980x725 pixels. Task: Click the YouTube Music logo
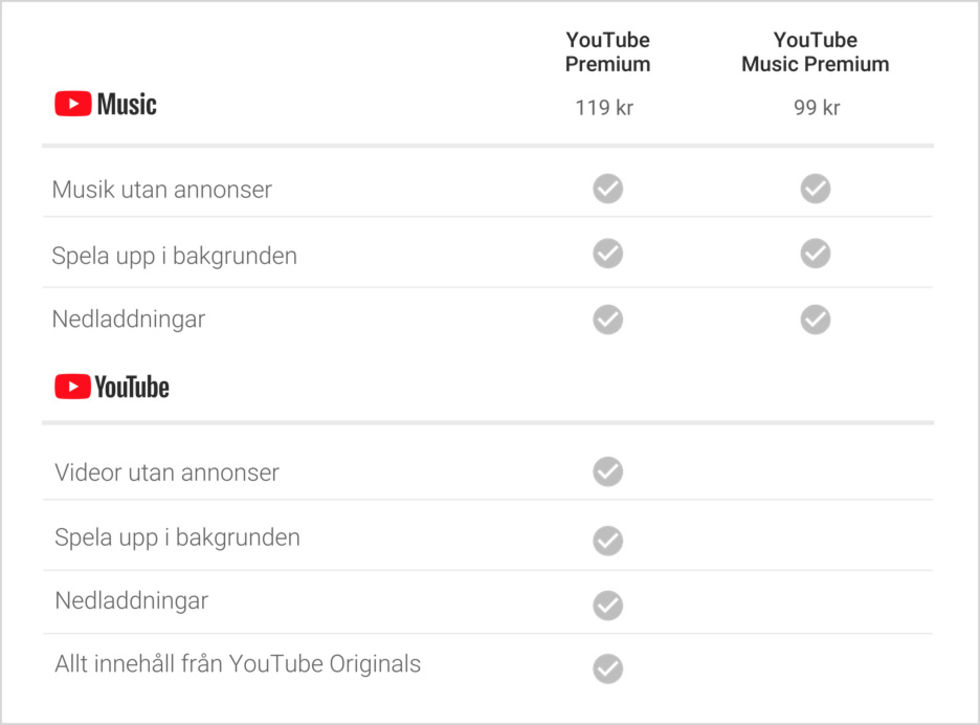(105, 104)
